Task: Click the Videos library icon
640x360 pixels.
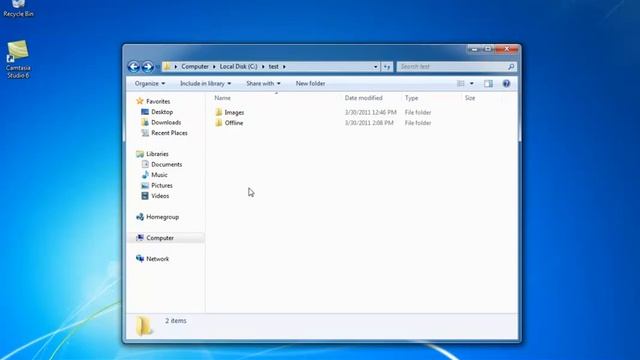Action: pyautogui.click(x=145, y=196)
